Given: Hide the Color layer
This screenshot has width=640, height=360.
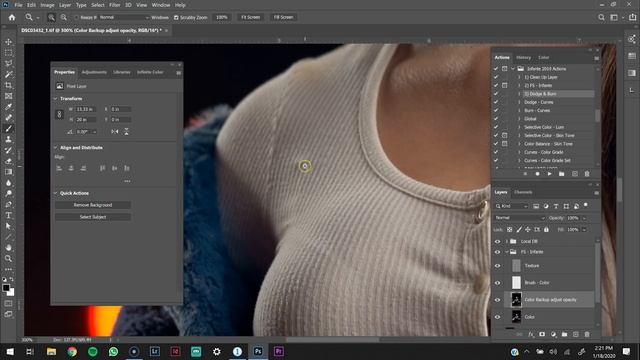Looking at the screenshot, I should click(x=497, y=317).
